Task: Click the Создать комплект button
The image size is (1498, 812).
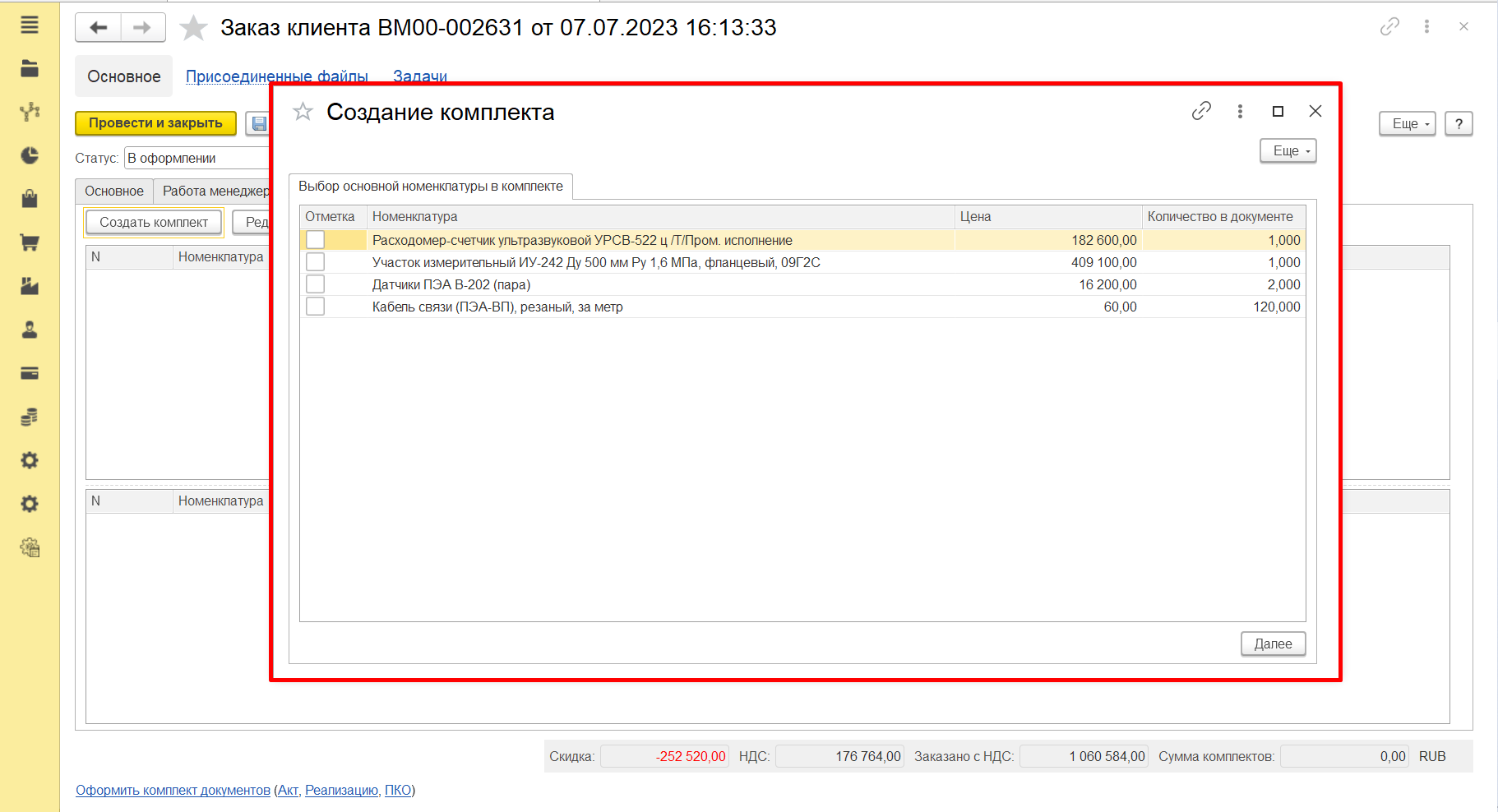Action: [154, 222]
